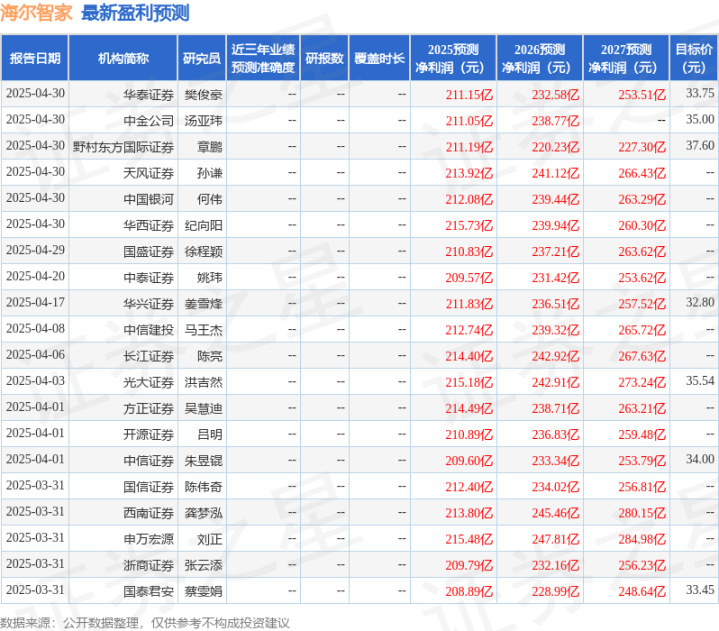
Task: Click the 近三年业绩预测准确度 header
Action: [x=263, y=58]
